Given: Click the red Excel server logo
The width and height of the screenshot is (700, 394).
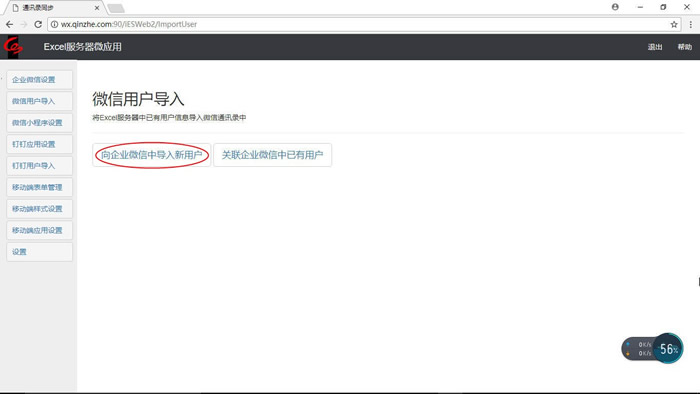Looking at the screenshot, I should click(x=12, y=46).
